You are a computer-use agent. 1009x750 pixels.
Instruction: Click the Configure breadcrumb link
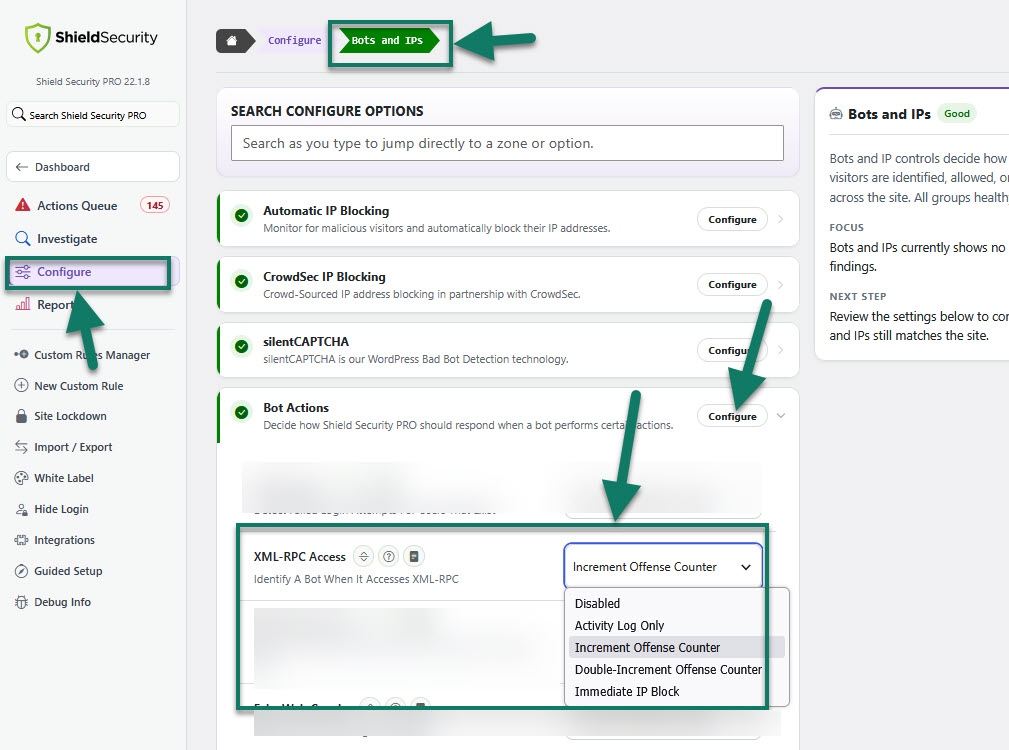tap(294, 41)
